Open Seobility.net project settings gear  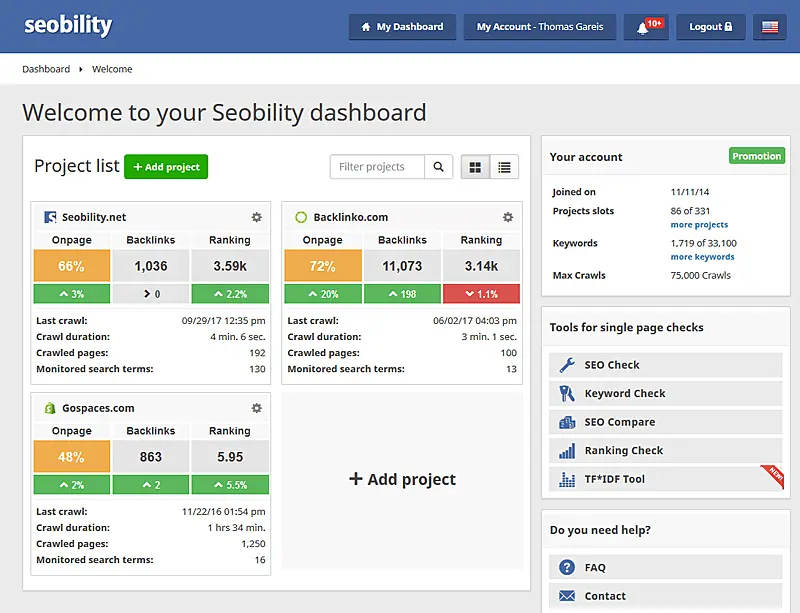point(256,216)
